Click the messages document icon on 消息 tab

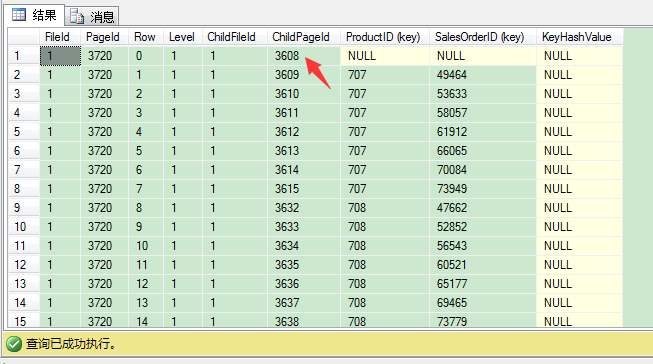pos(77,17)
